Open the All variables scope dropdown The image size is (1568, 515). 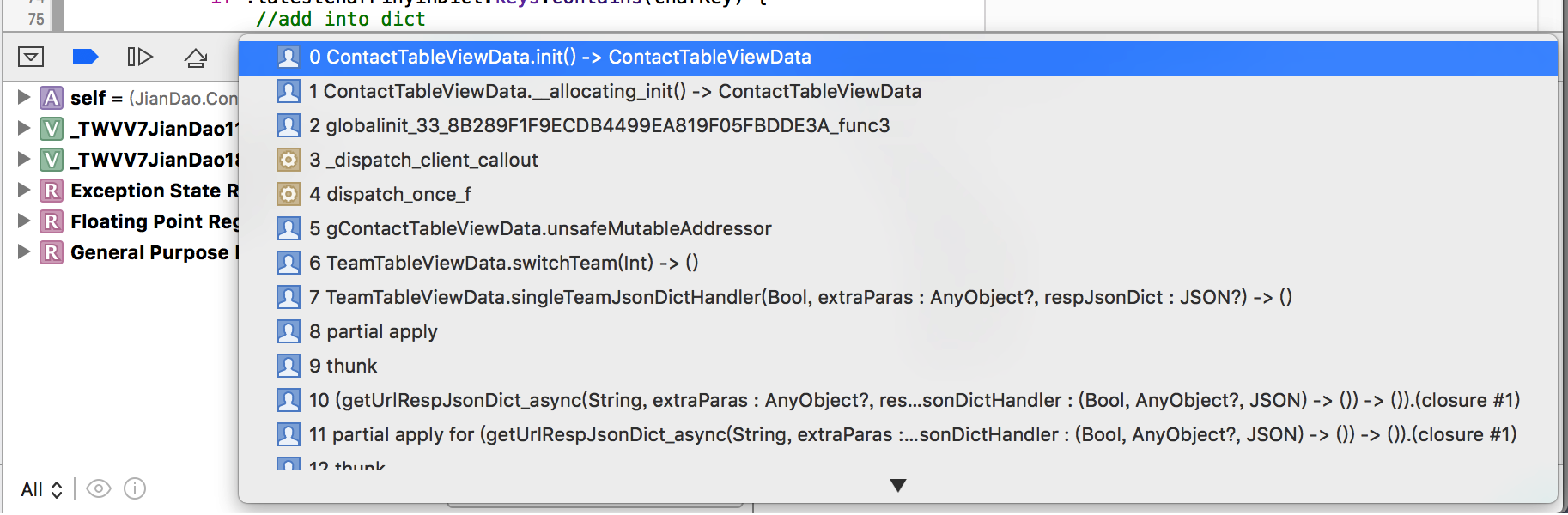41,489
